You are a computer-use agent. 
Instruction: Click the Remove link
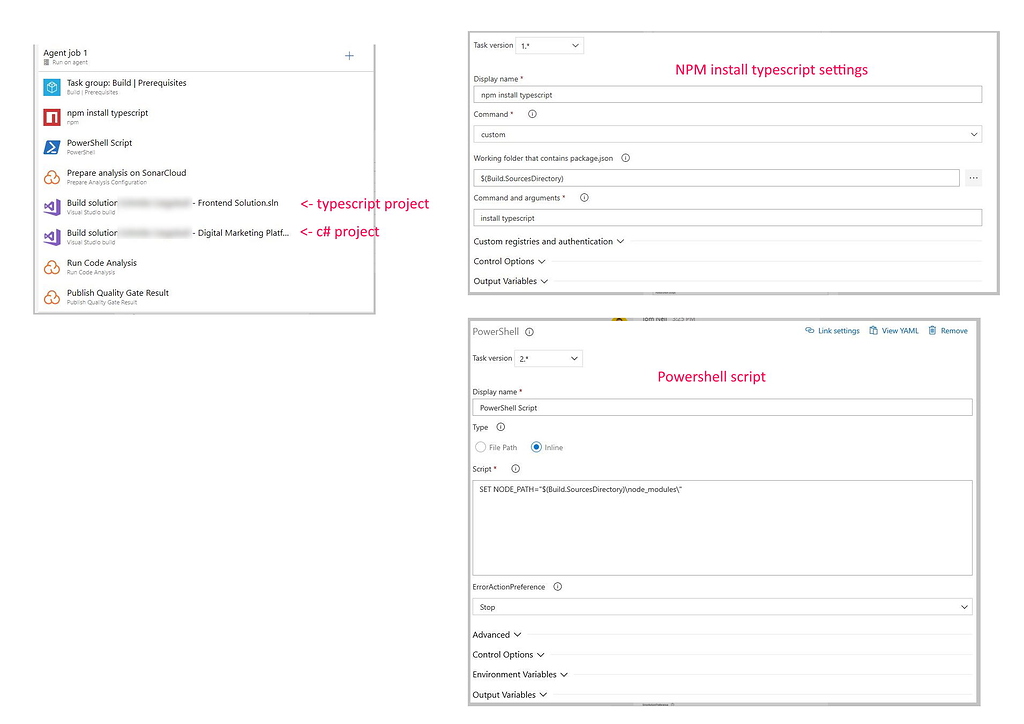948,331
